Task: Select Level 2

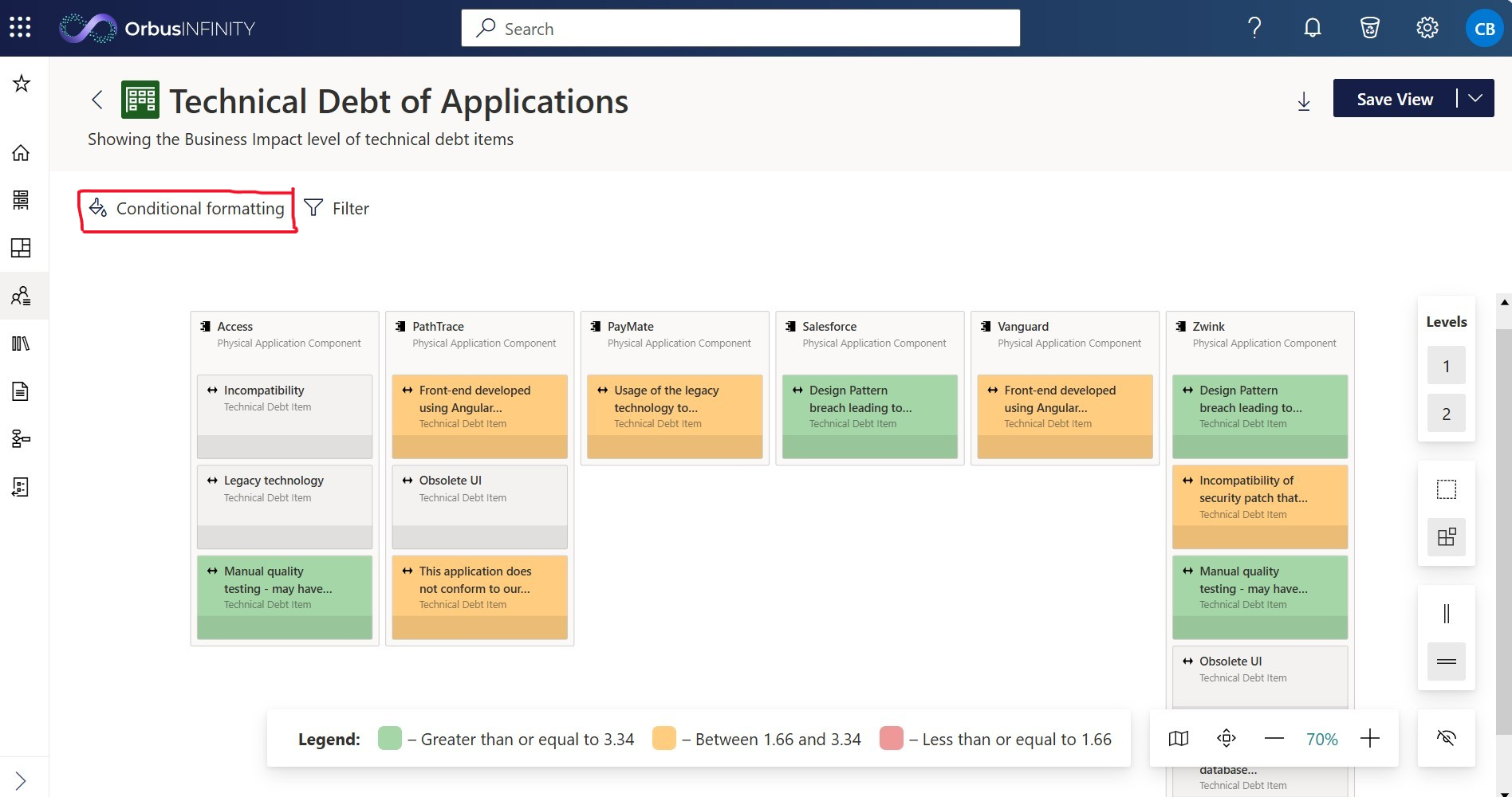Action: coord(1446,414)
